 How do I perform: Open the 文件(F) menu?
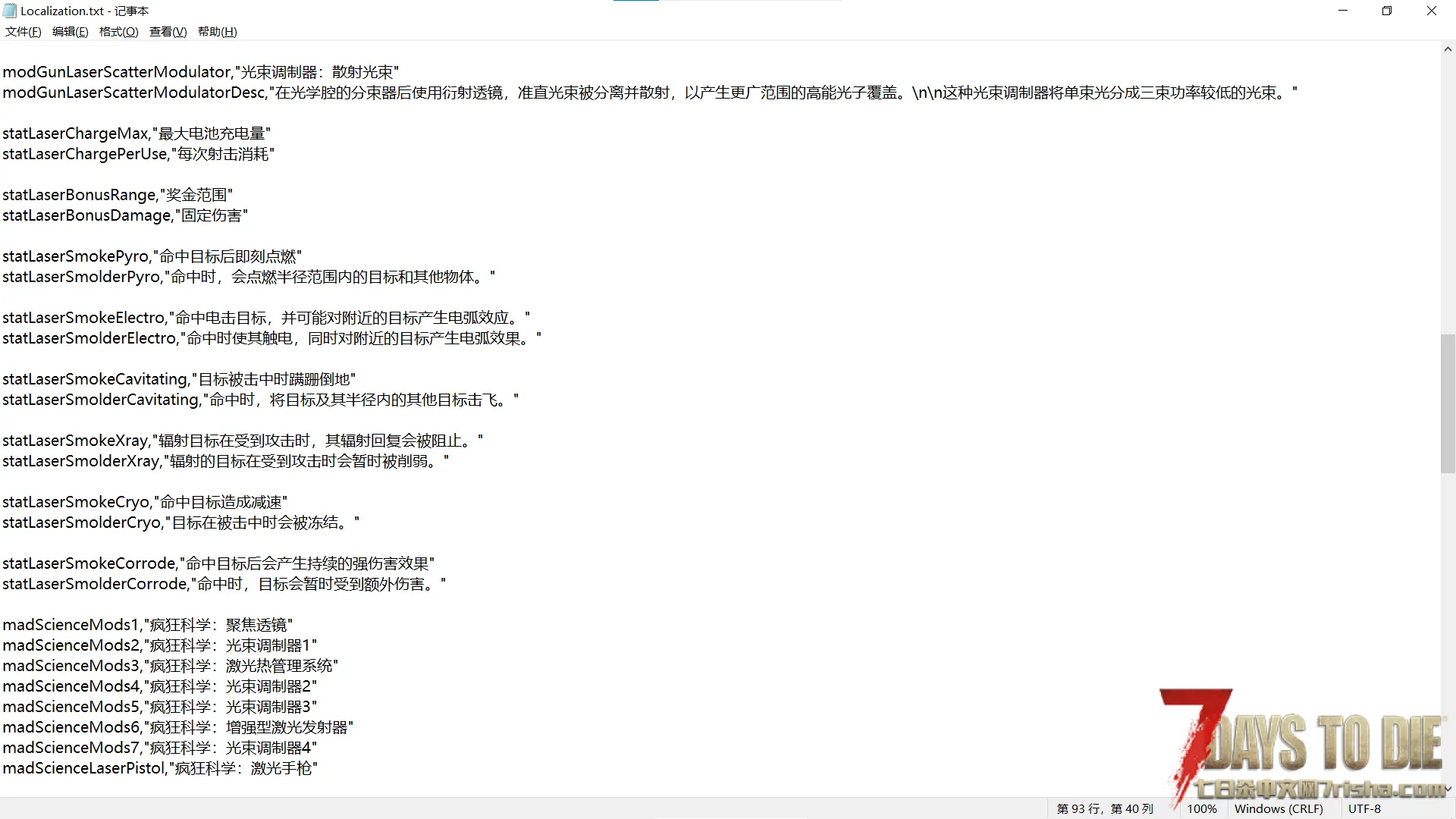[23, 32]
